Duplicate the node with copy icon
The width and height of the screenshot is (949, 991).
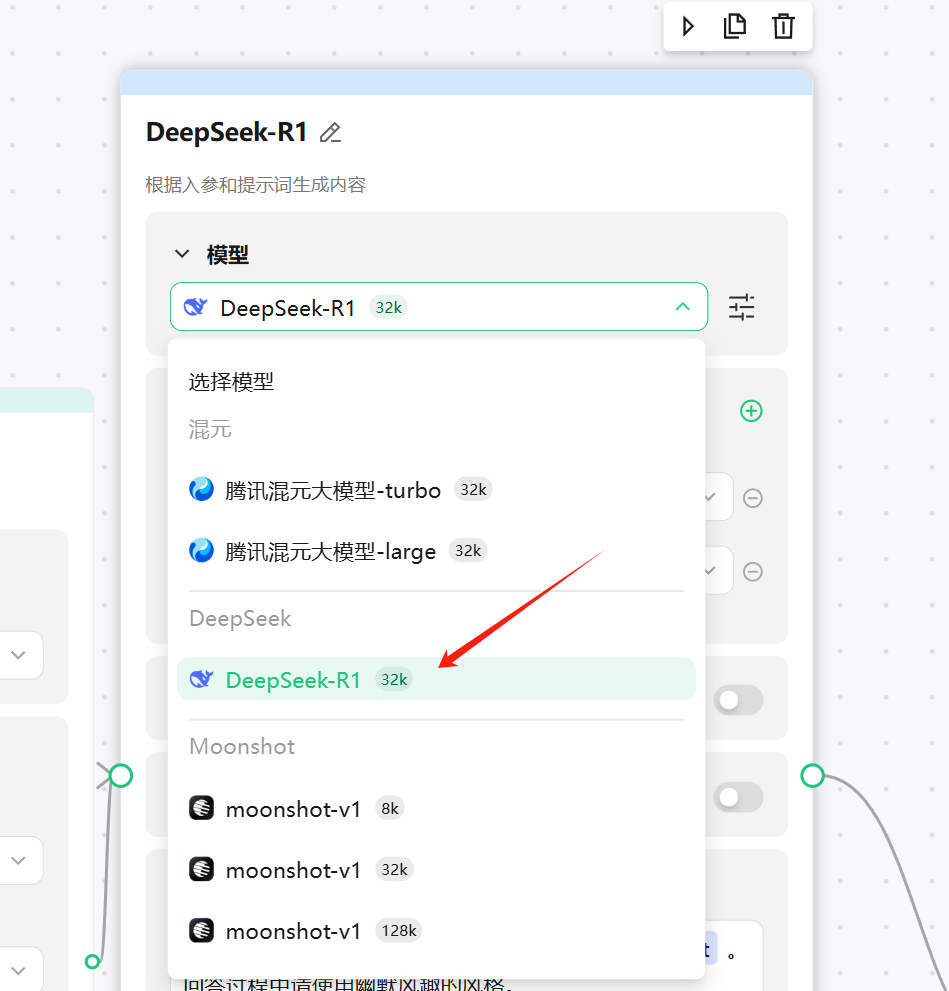coord(735,27)
